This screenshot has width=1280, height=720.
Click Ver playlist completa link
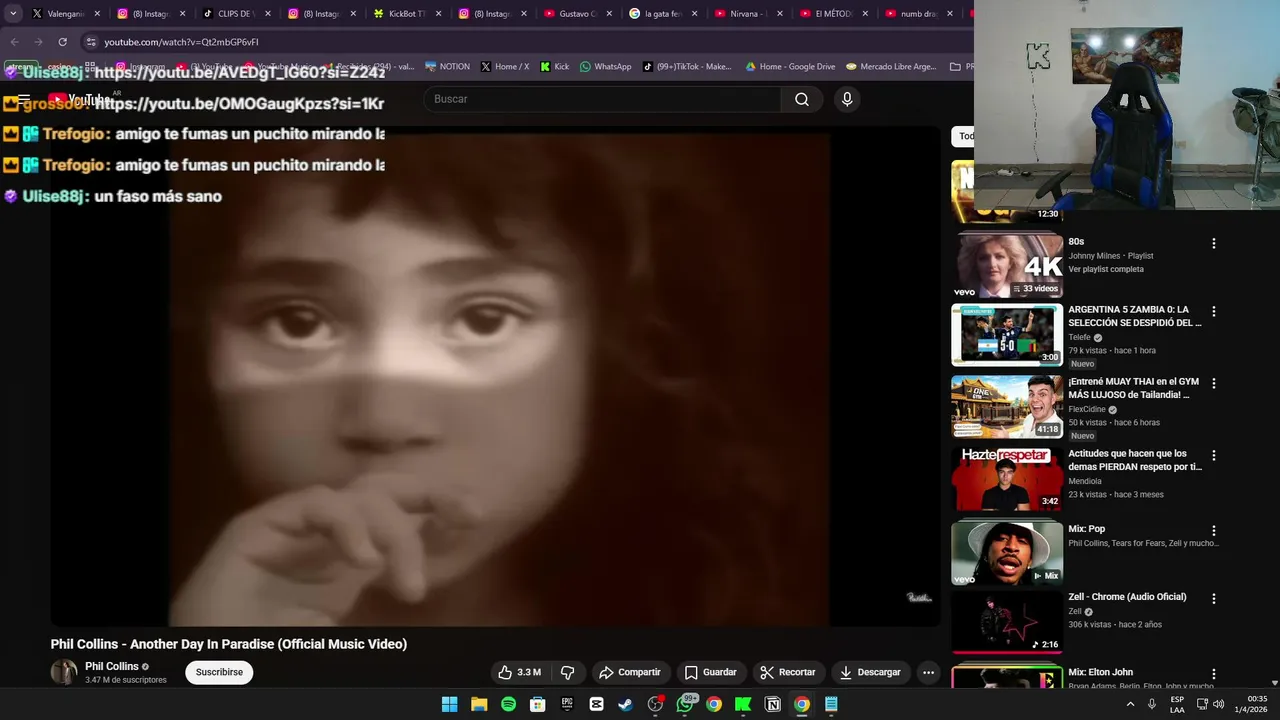click(x=1105, y=269)
